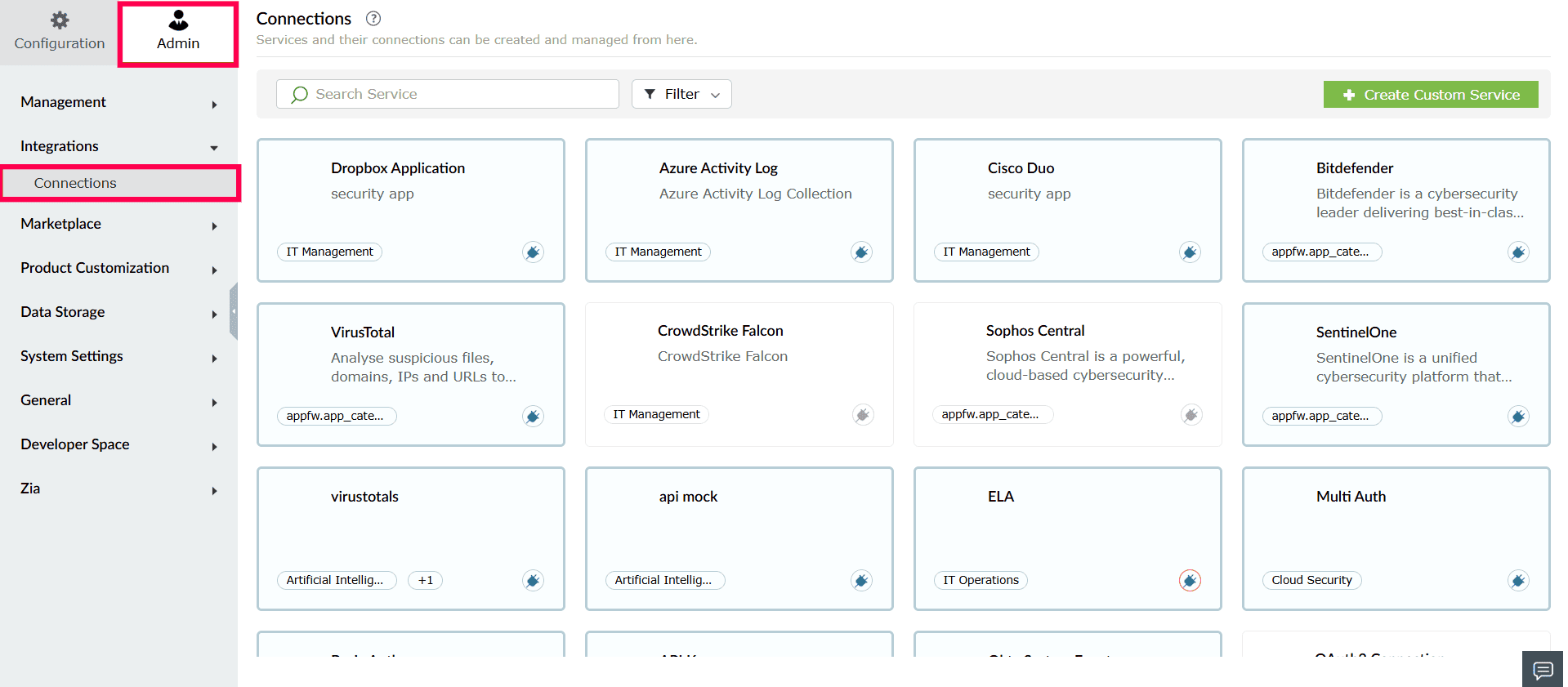Open the Azure Activity Log card title
This screenshot has height=687, width=1568.
[718, 168]
